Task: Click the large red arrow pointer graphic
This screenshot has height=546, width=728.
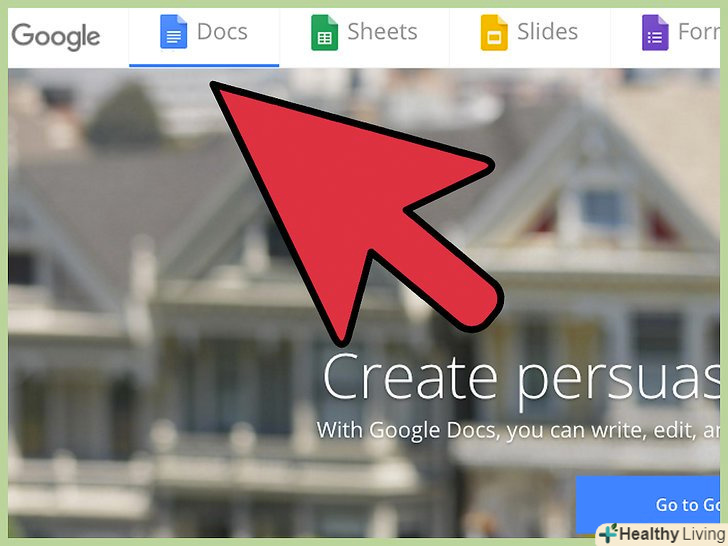Action: point(353,209)
